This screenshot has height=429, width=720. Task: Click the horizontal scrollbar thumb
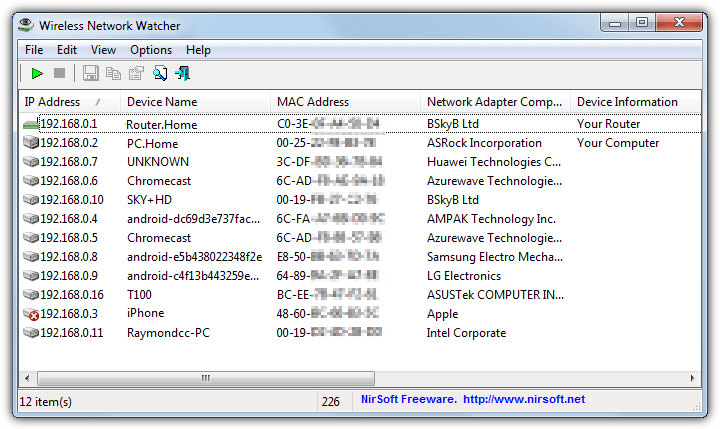pyautogui.click(x=206, y=378)
